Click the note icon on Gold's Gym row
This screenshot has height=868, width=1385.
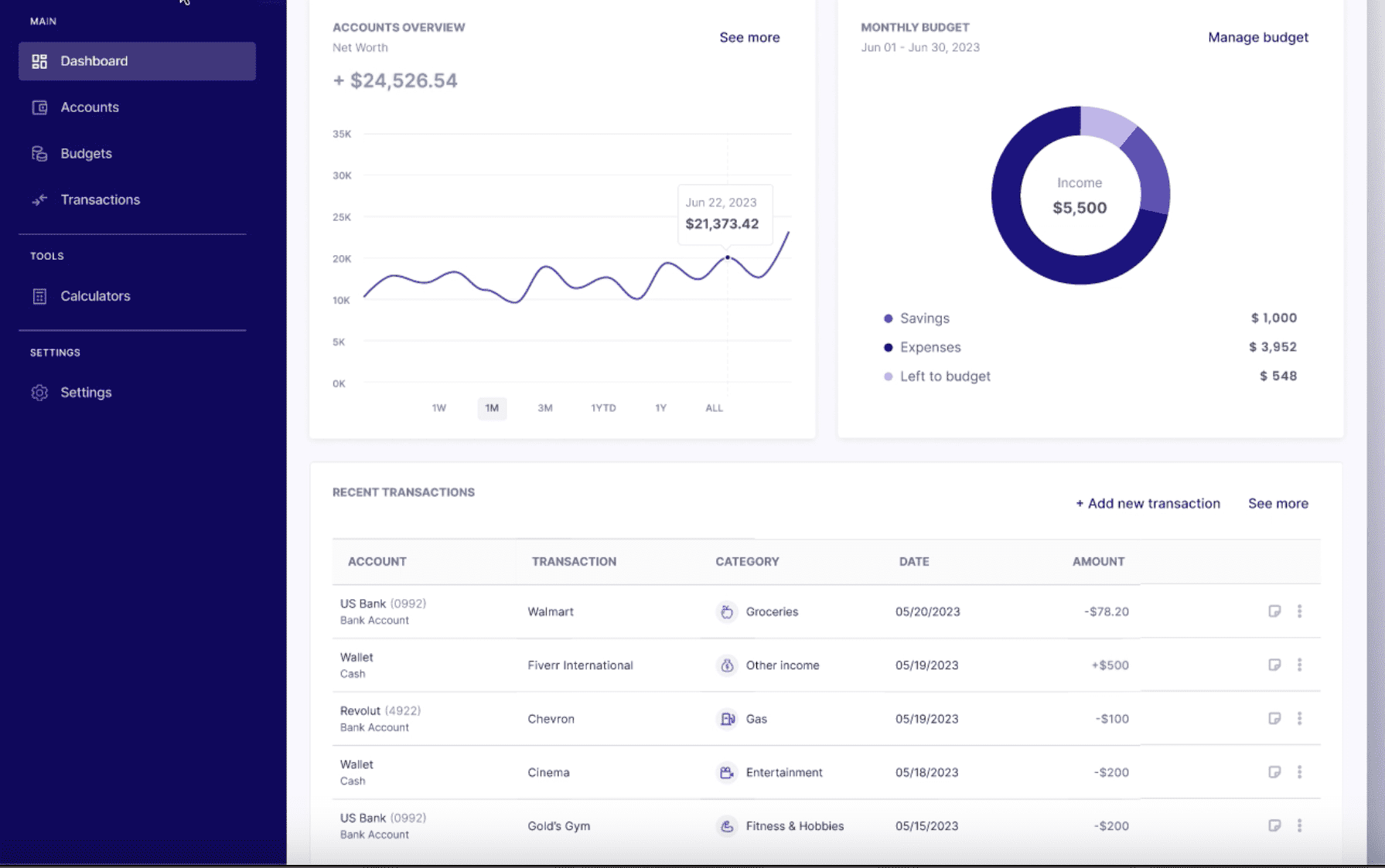coord(1274,825)
